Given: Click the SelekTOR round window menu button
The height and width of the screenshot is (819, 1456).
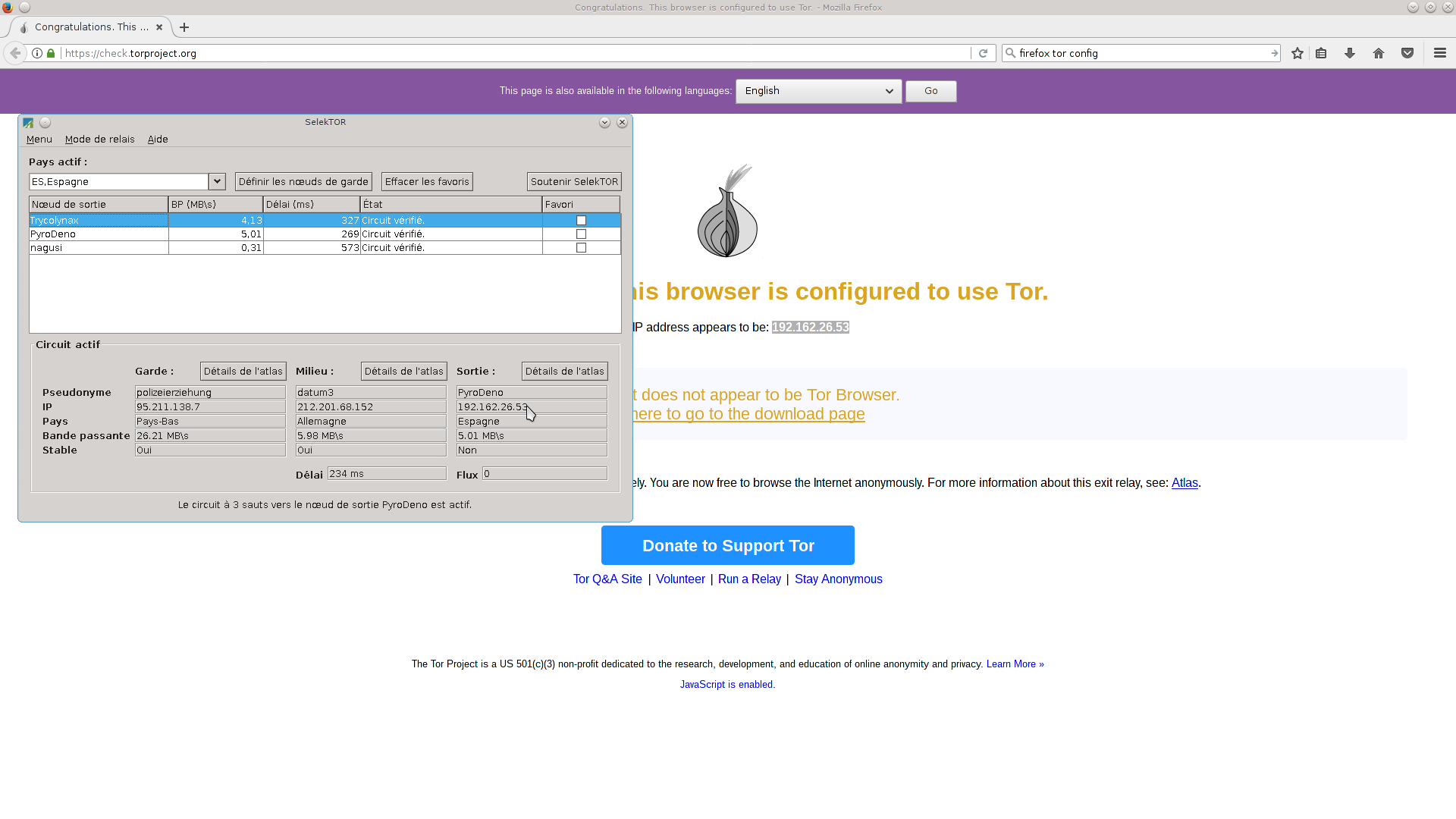Looking at the screenshot, I should pos(45,123).
